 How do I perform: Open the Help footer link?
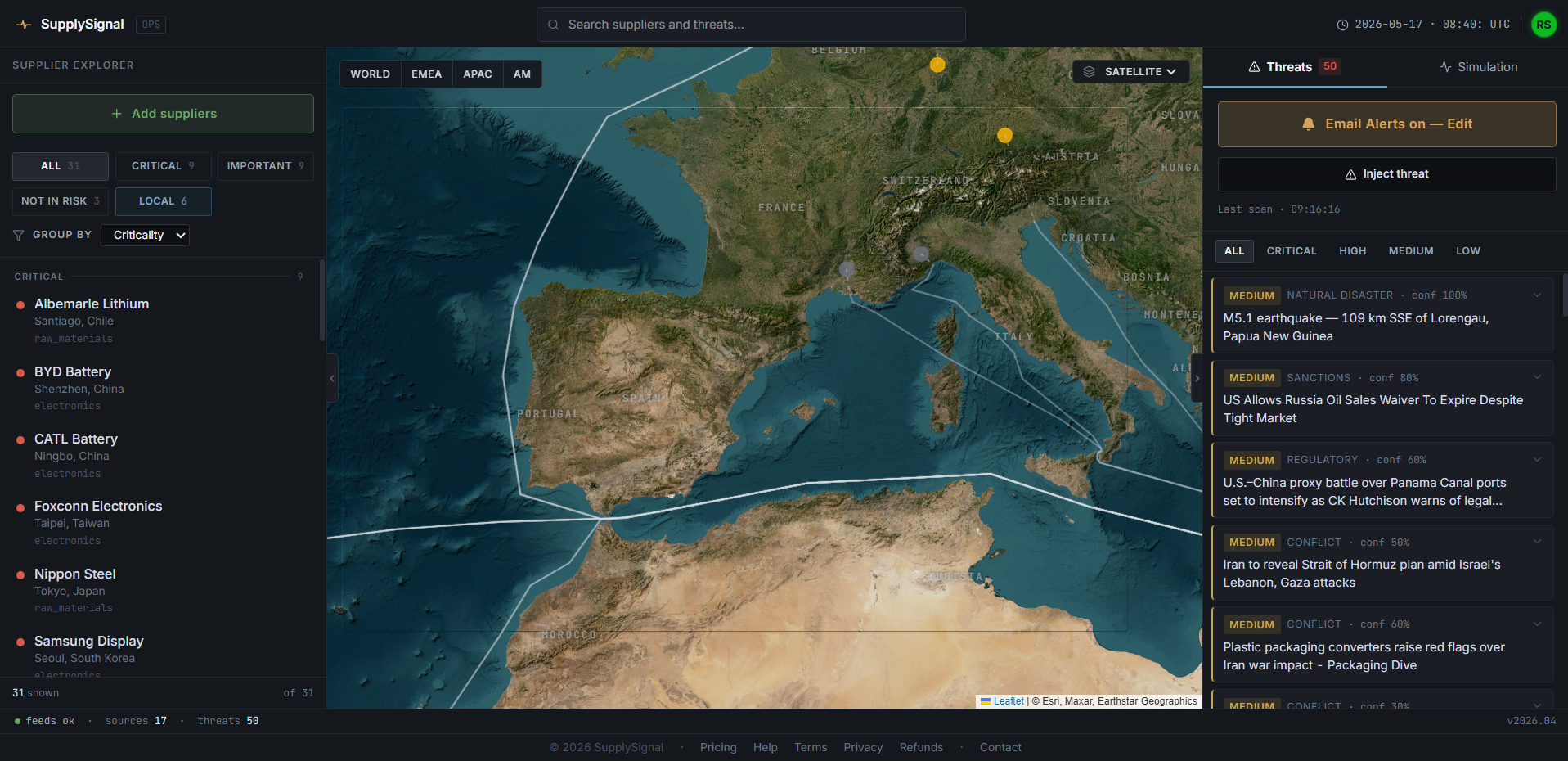[x=765, y=748]
